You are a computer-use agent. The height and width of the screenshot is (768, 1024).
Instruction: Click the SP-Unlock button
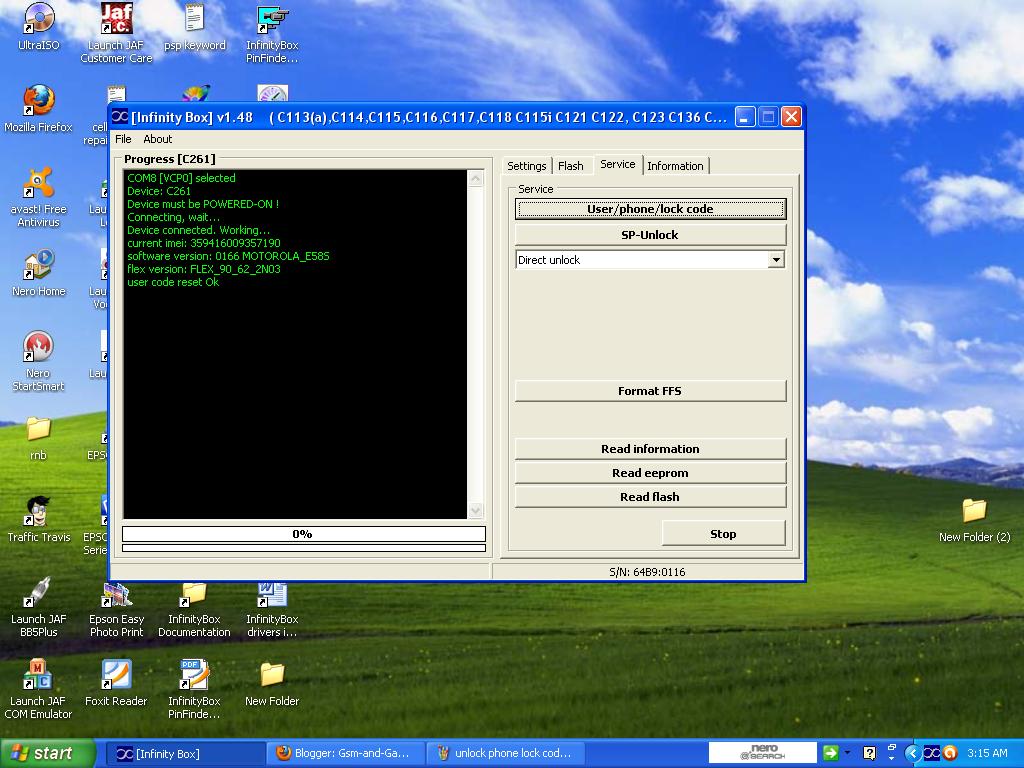pyautogui.click(x=650, y=234)
